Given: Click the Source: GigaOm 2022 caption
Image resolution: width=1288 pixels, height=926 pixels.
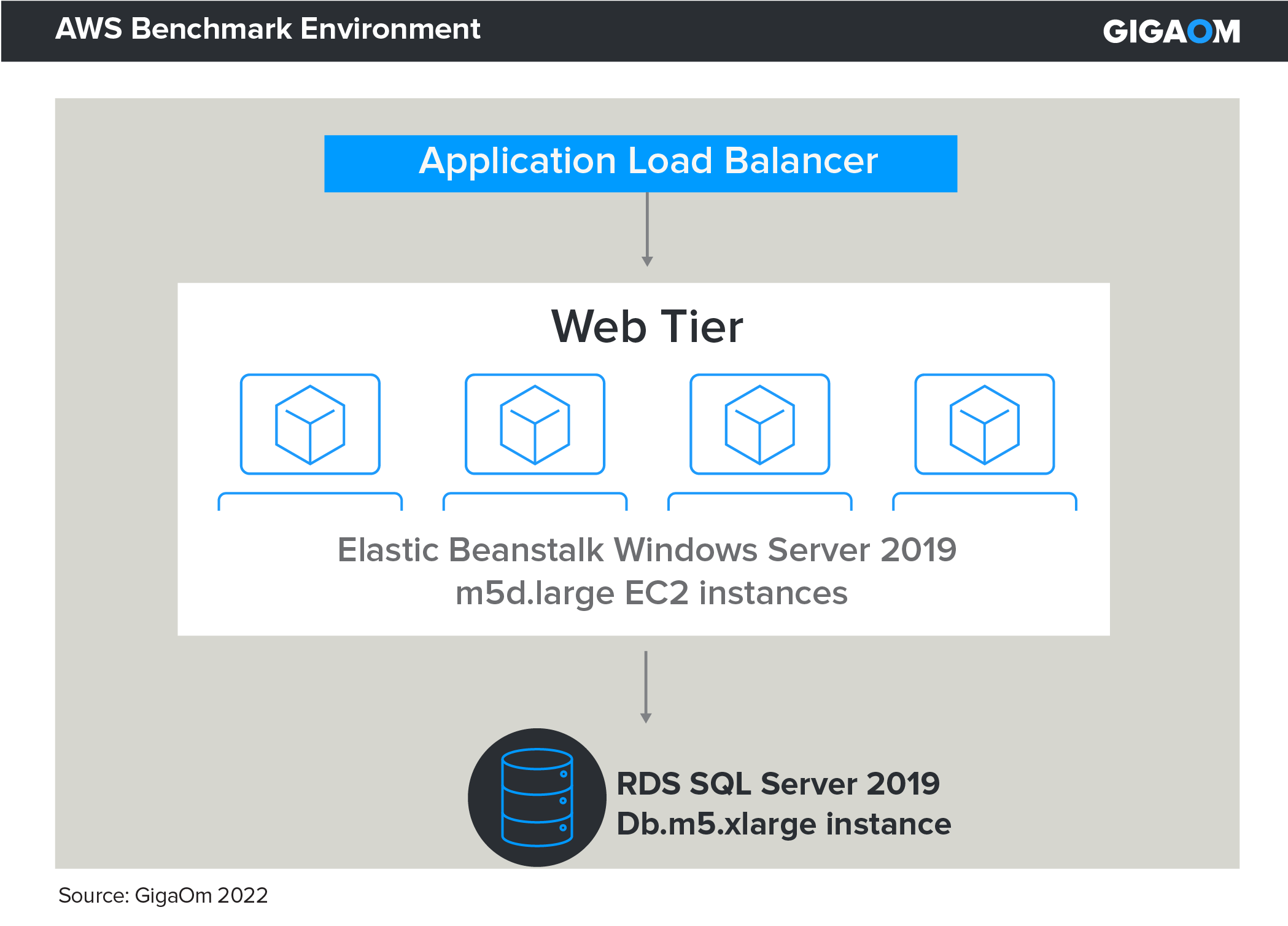Looking at the screenshot, I should point(163,895).
